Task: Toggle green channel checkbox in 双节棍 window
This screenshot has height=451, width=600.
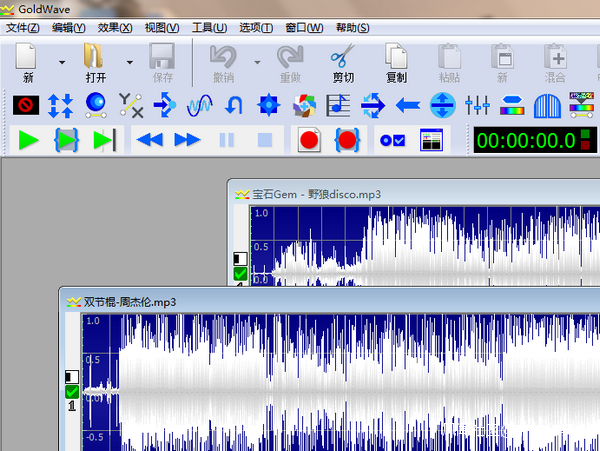Action: click(x=72, y=392)
